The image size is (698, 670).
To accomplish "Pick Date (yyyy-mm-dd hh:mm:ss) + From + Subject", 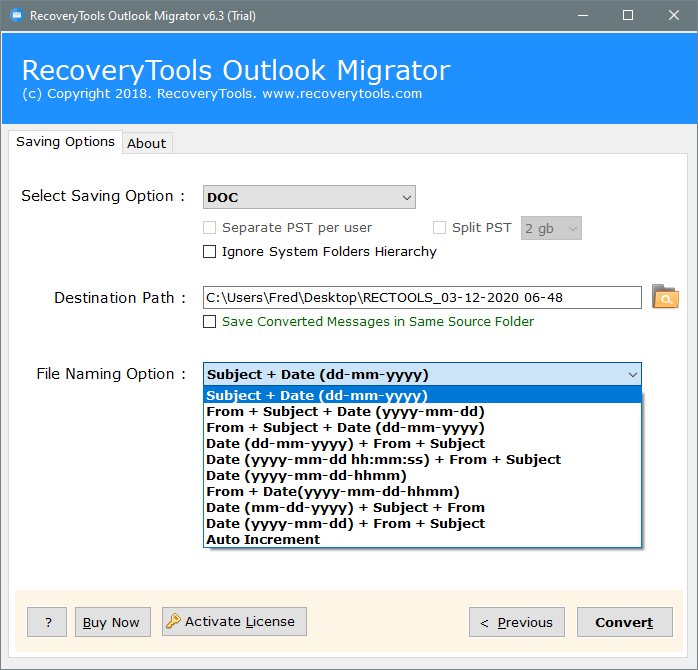I will [422, 459].
